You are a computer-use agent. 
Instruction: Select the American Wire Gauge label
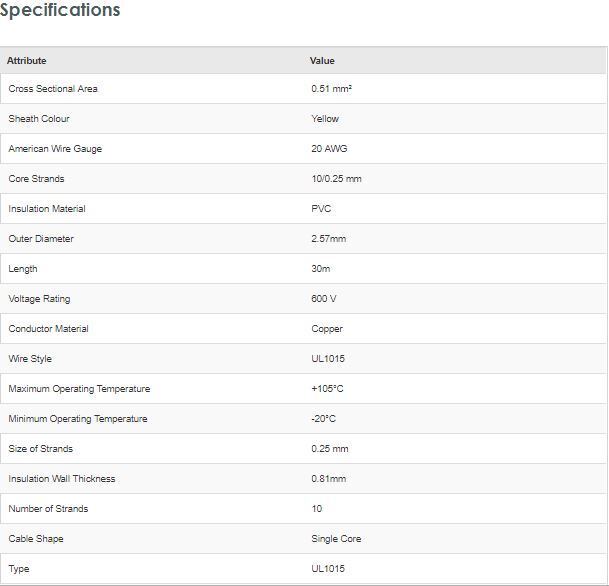[55, 149]
